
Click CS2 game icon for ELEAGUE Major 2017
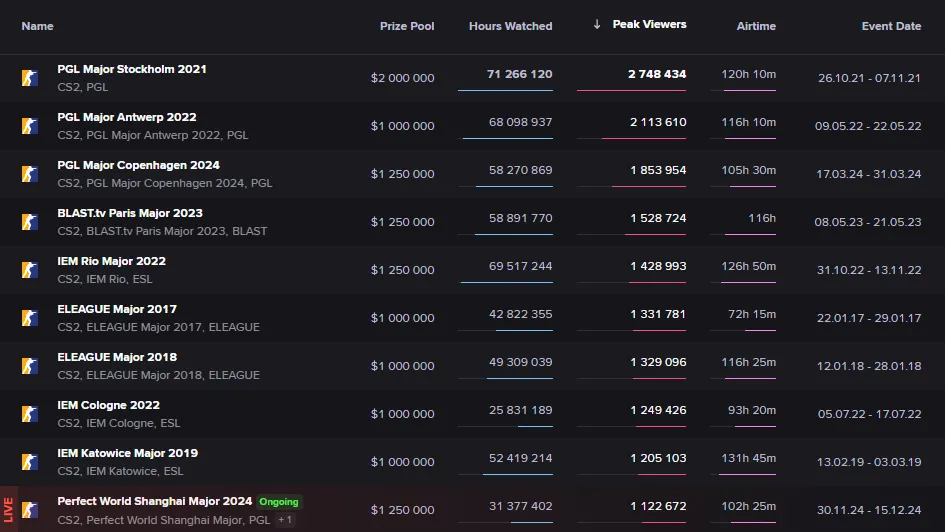pyautogui.click(x=30, y=318)
